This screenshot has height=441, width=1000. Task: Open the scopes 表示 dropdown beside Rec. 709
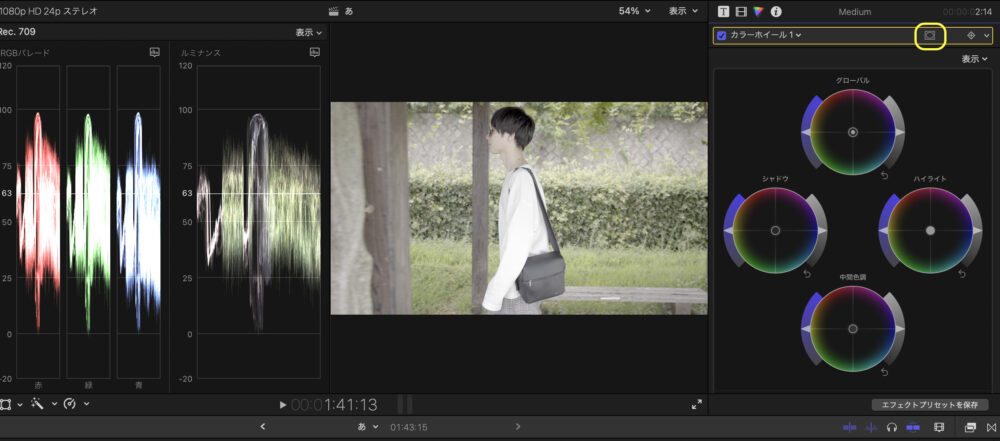tap(309, 32)
